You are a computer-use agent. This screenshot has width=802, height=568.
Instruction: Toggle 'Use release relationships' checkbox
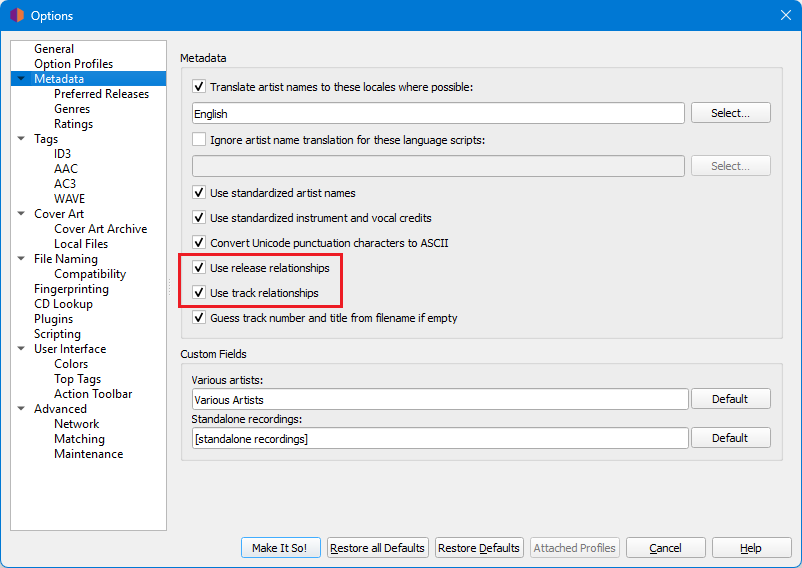[199, 268]
